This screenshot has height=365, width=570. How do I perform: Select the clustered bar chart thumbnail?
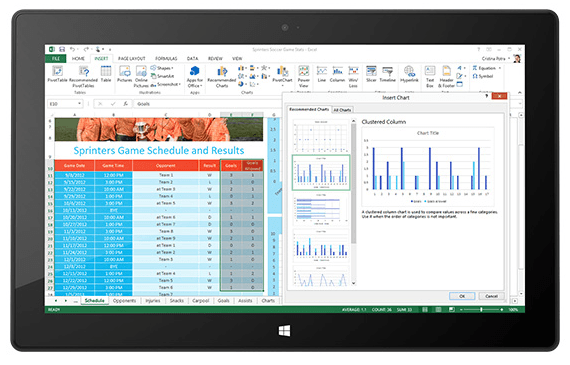pos(321,209)
